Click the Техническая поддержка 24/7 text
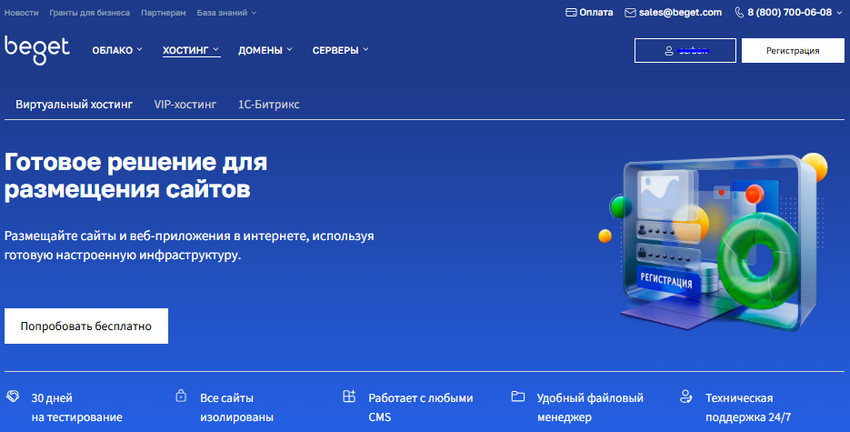This screenshot has width=850, height=432. tap(748, 408)
